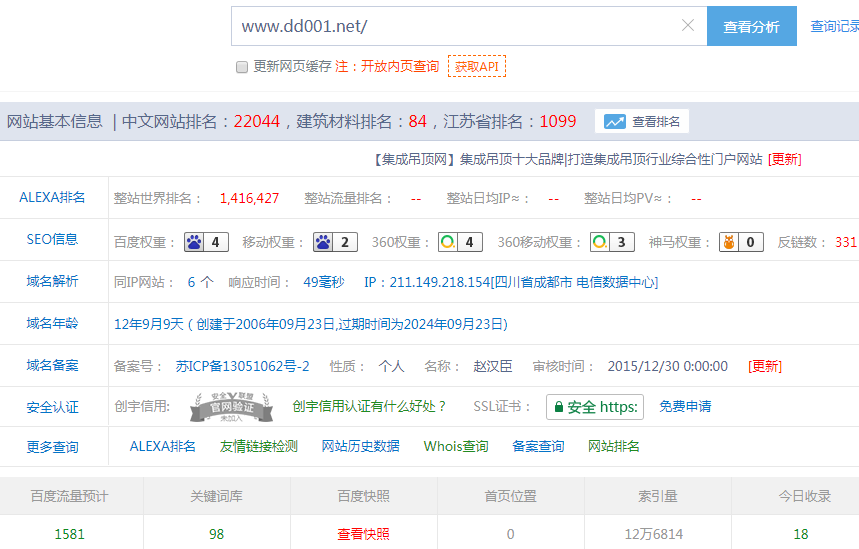Click the green lock icon in 安全 https badge
This screenshot has height=549, width=859.
coord(559,407)
